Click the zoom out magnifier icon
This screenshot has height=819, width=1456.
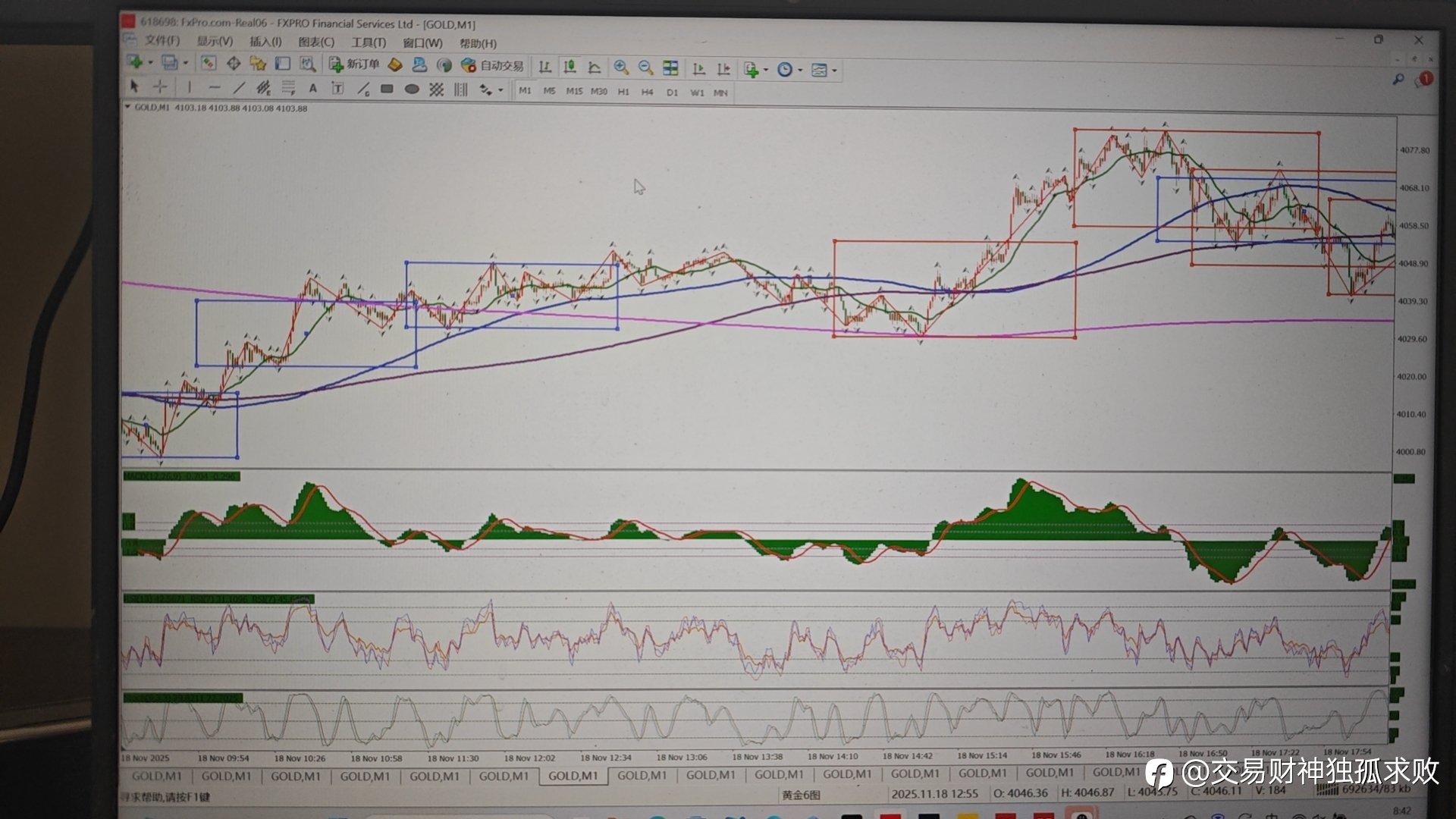coord(645,67)
